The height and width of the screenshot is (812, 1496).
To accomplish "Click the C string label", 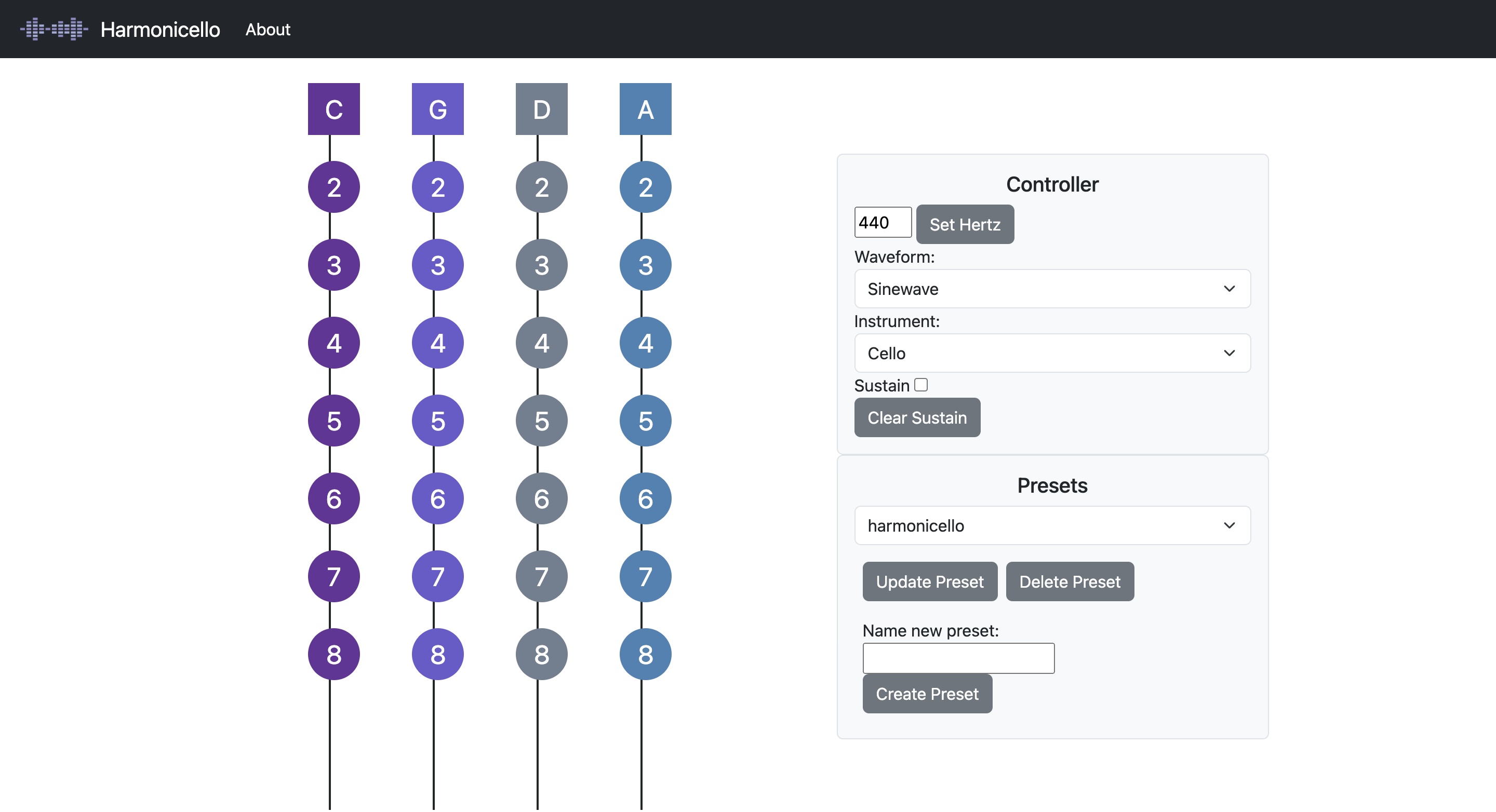I will pos(333,109).
